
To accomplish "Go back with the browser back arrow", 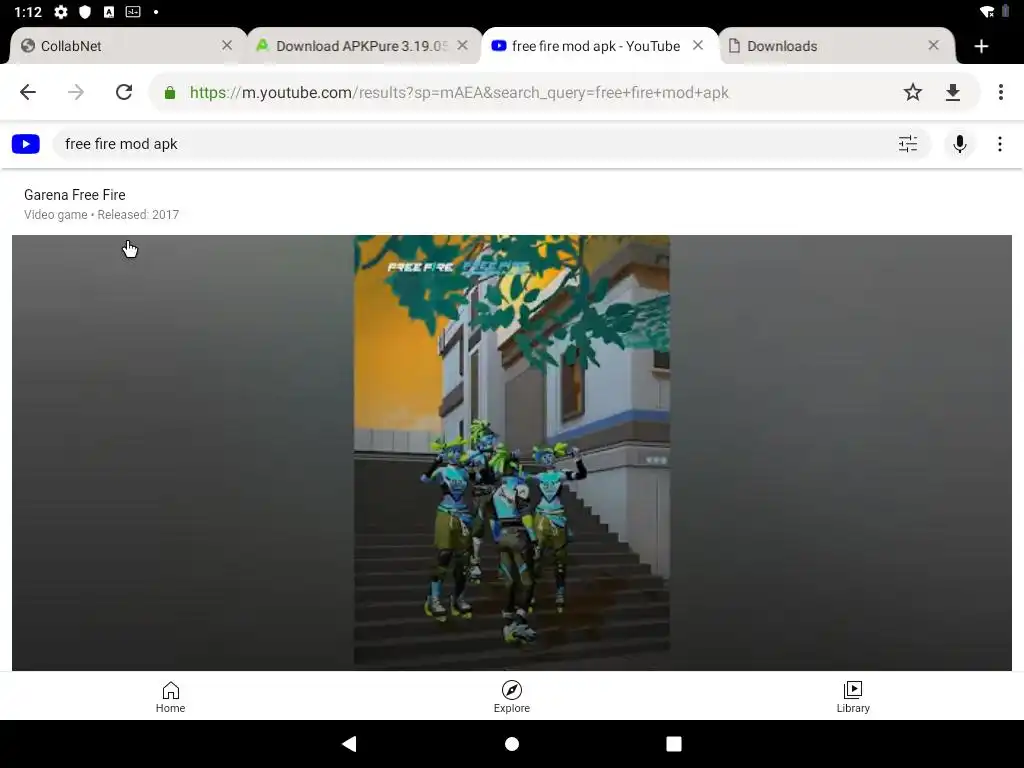I will [28, 92].
